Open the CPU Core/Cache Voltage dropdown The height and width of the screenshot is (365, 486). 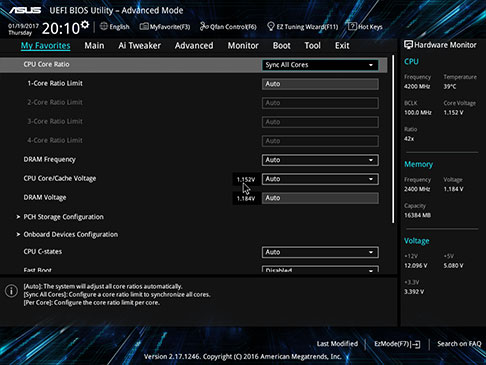click(x=320, y=179)
